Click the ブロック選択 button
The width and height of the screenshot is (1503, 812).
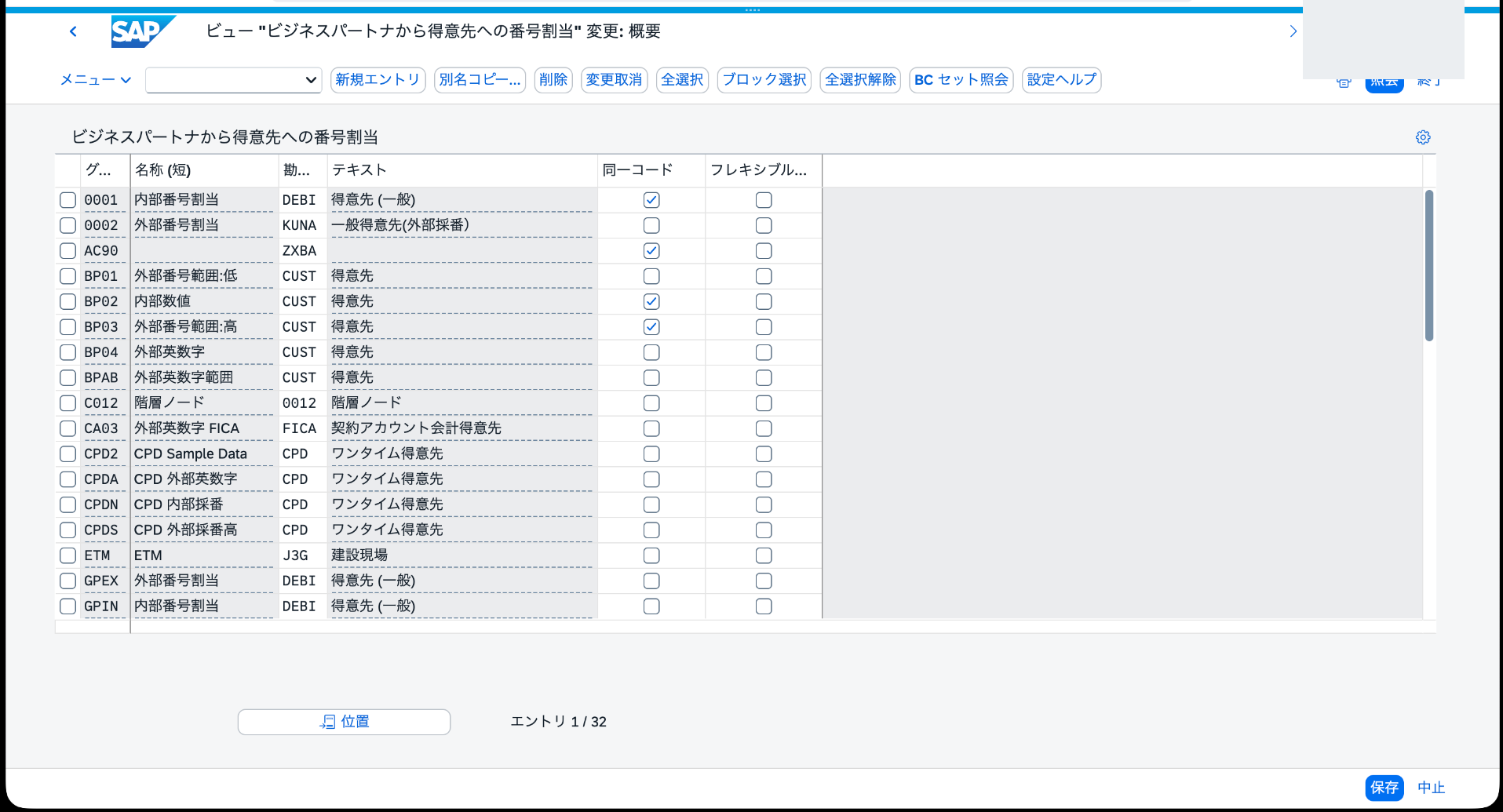click(764, 79)
